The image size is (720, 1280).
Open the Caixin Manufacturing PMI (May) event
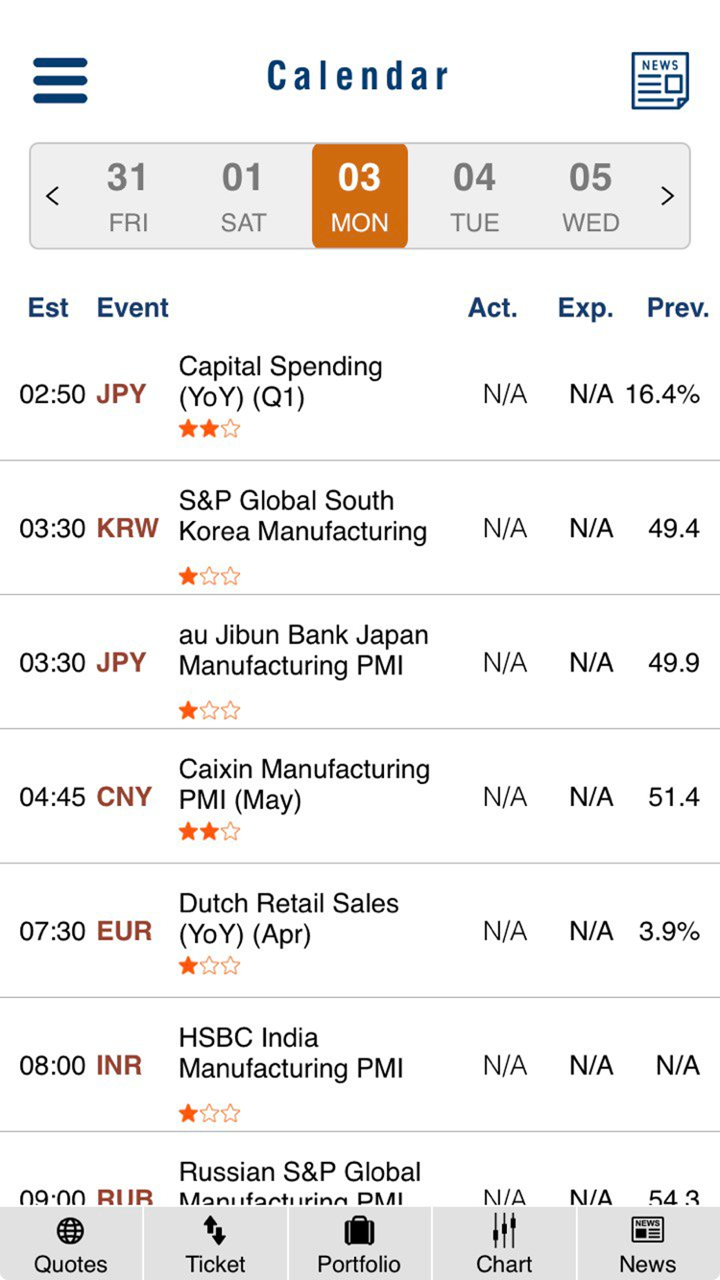pyautogui.click(x=304, y=784)
